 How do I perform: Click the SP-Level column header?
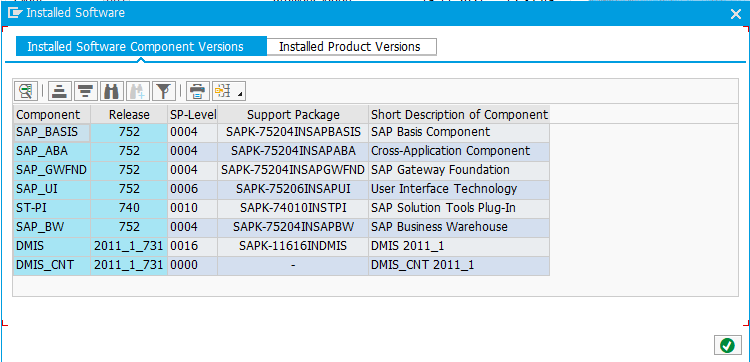pos(193,115)
